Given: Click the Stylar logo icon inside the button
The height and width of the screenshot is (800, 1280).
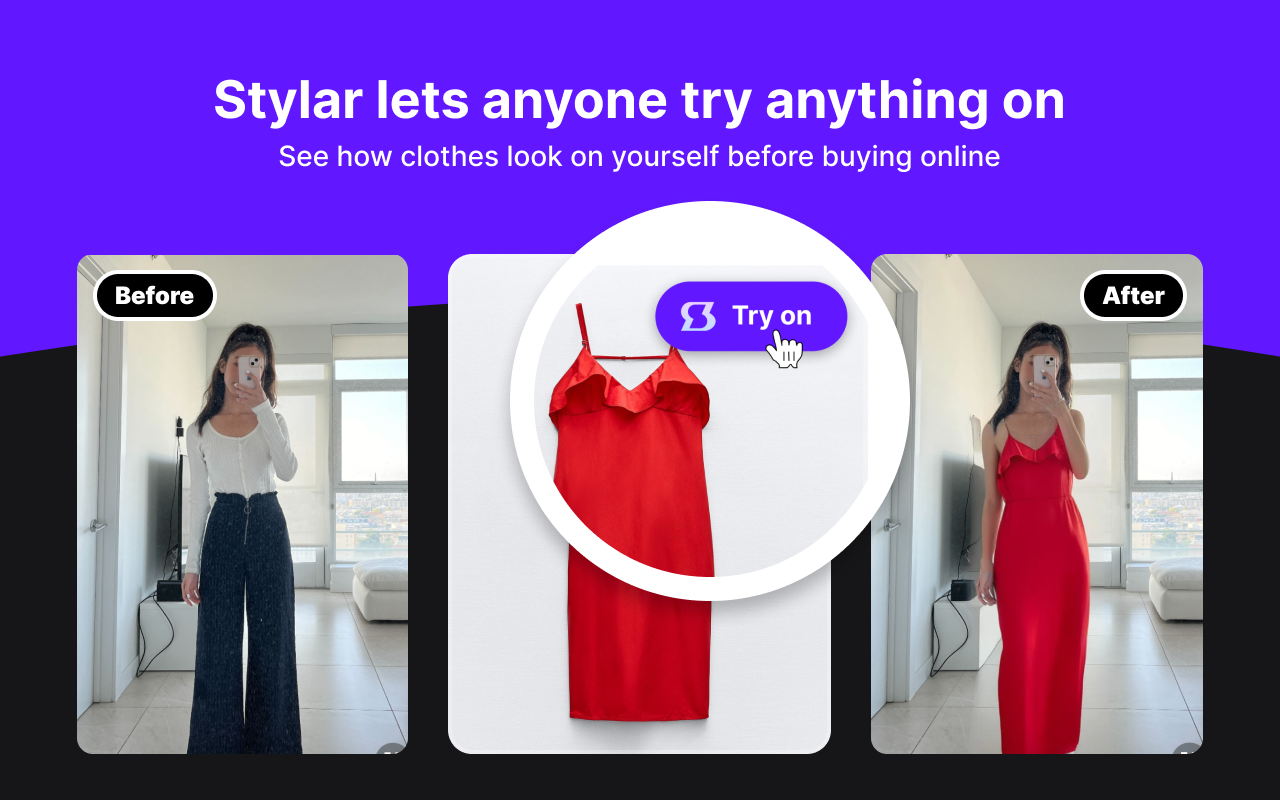Looking at the screenshot, I should click(698, 316).
